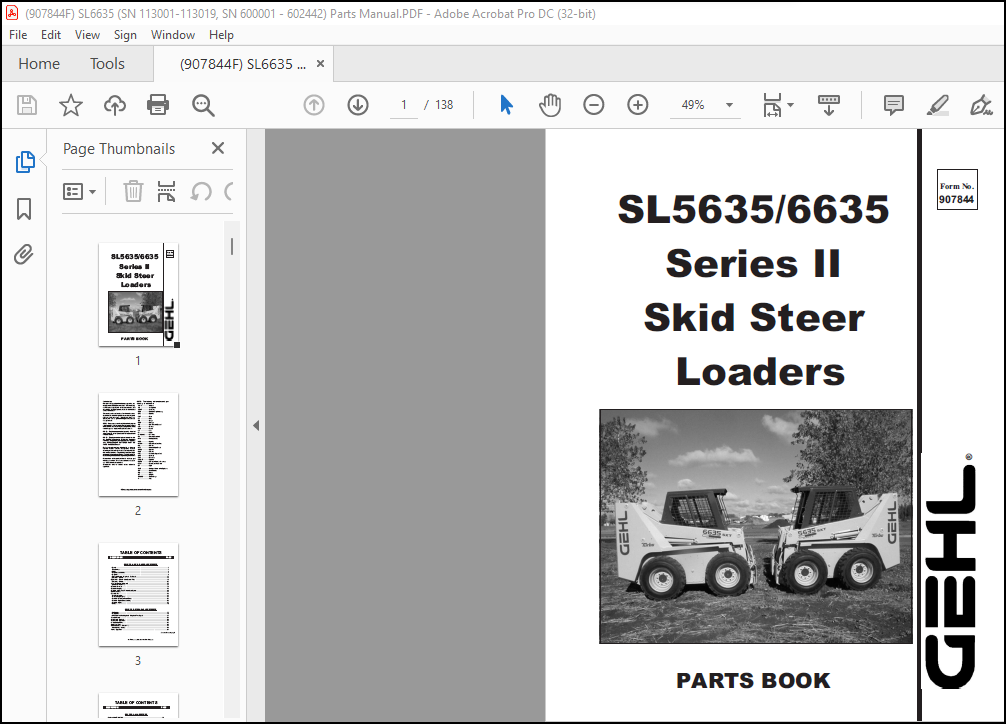The width and height of the screenshot is (1006, 724).
Task: Select the highlighter pen tool
Action: pos(937,105)
